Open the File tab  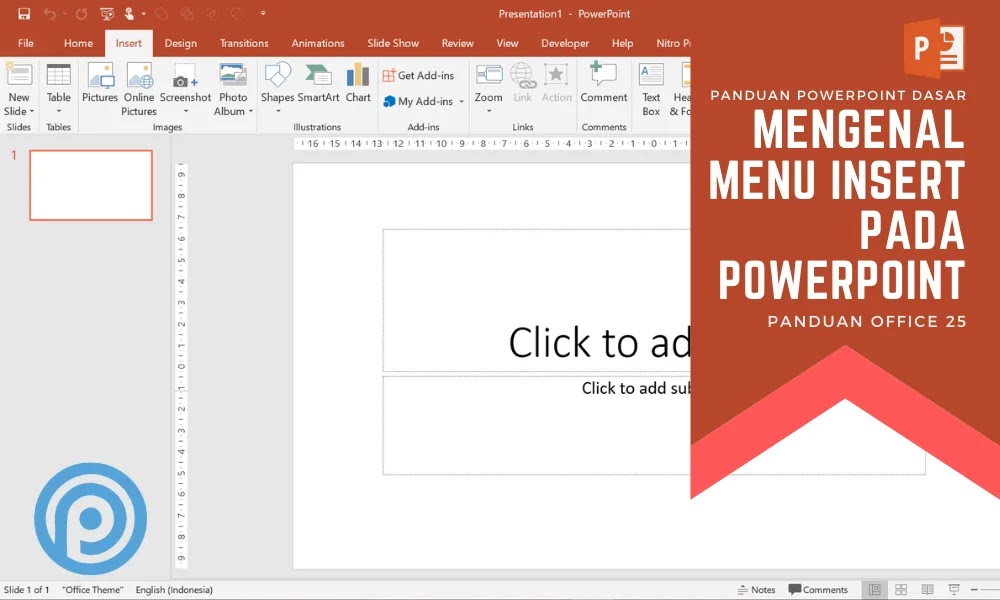pyautogui.click(x=26, y=43)
